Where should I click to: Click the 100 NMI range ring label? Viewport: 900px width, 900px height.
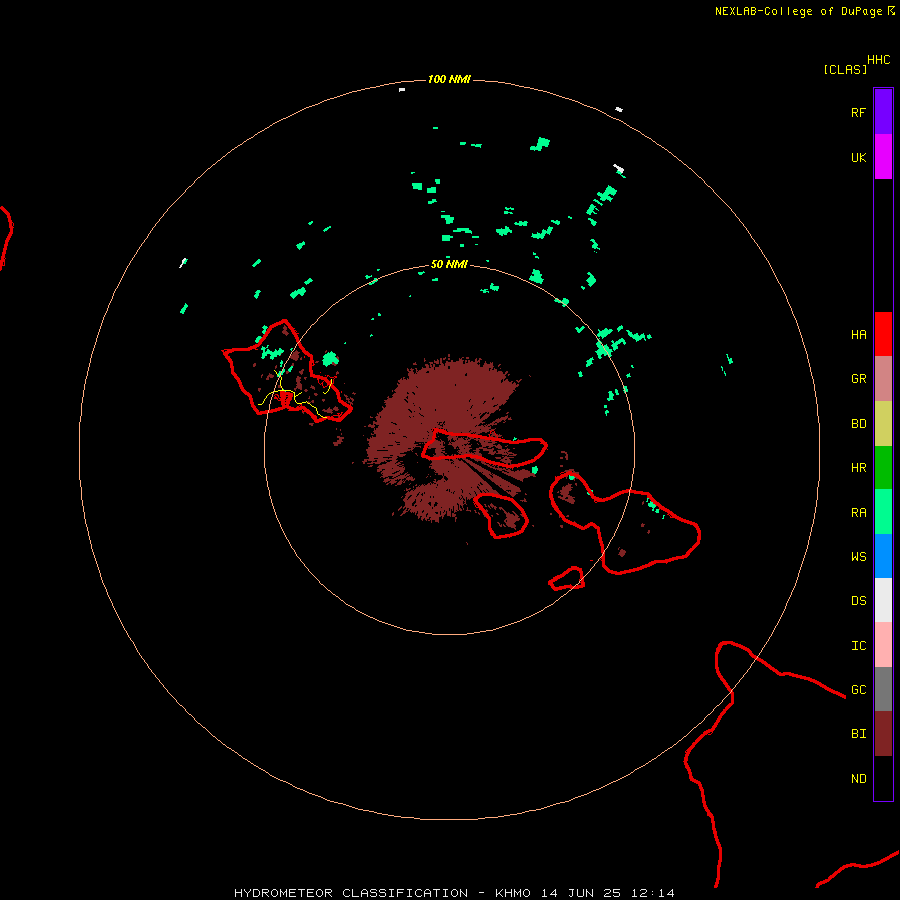click(449, 79)
